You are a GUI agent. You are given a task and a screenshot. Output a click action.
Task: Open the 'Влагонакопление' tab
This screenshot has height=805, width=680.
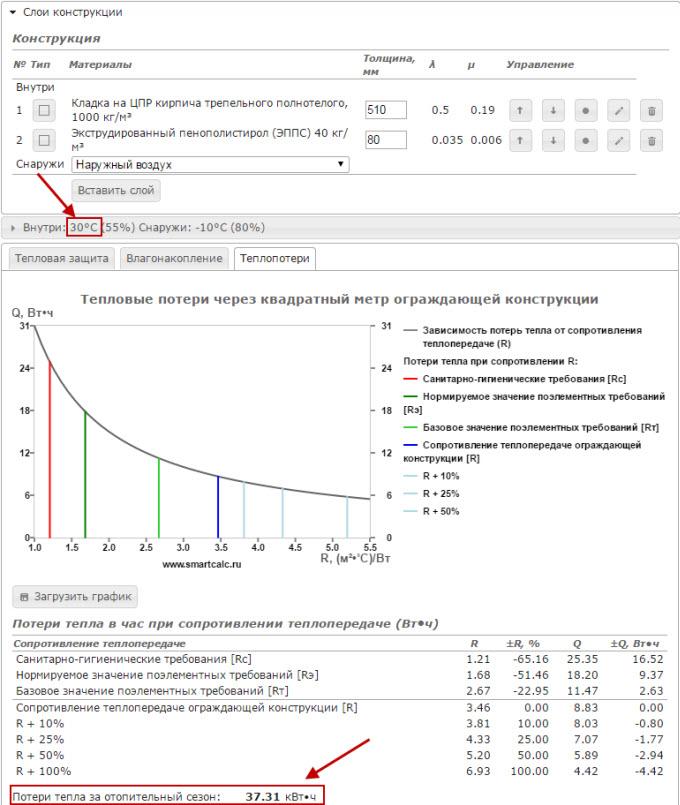(x=174, y=259)
